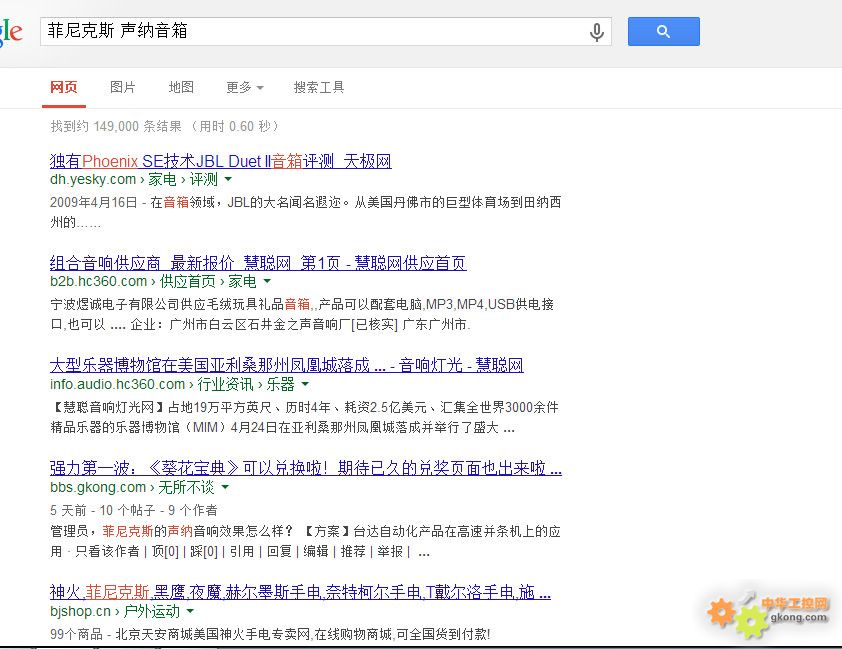The image size is (842, 649).
Task: Click the 【慧聪音响灯光网】 snippet text
Action: 304,417
